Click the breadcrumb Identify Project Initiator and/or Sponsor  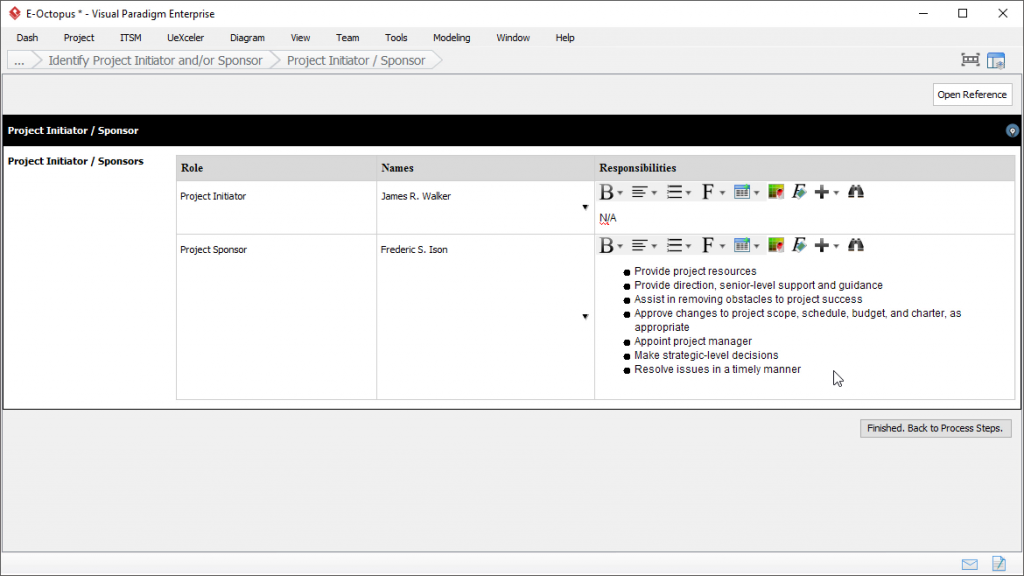click(155, 60)
